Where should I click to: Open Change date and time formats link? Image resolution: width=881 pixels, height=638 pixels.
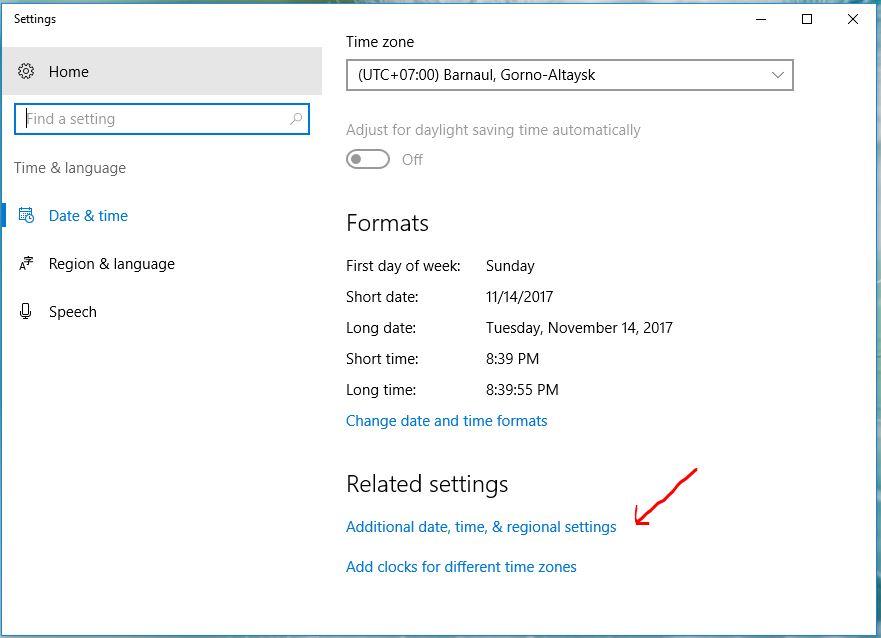point(446,421)
